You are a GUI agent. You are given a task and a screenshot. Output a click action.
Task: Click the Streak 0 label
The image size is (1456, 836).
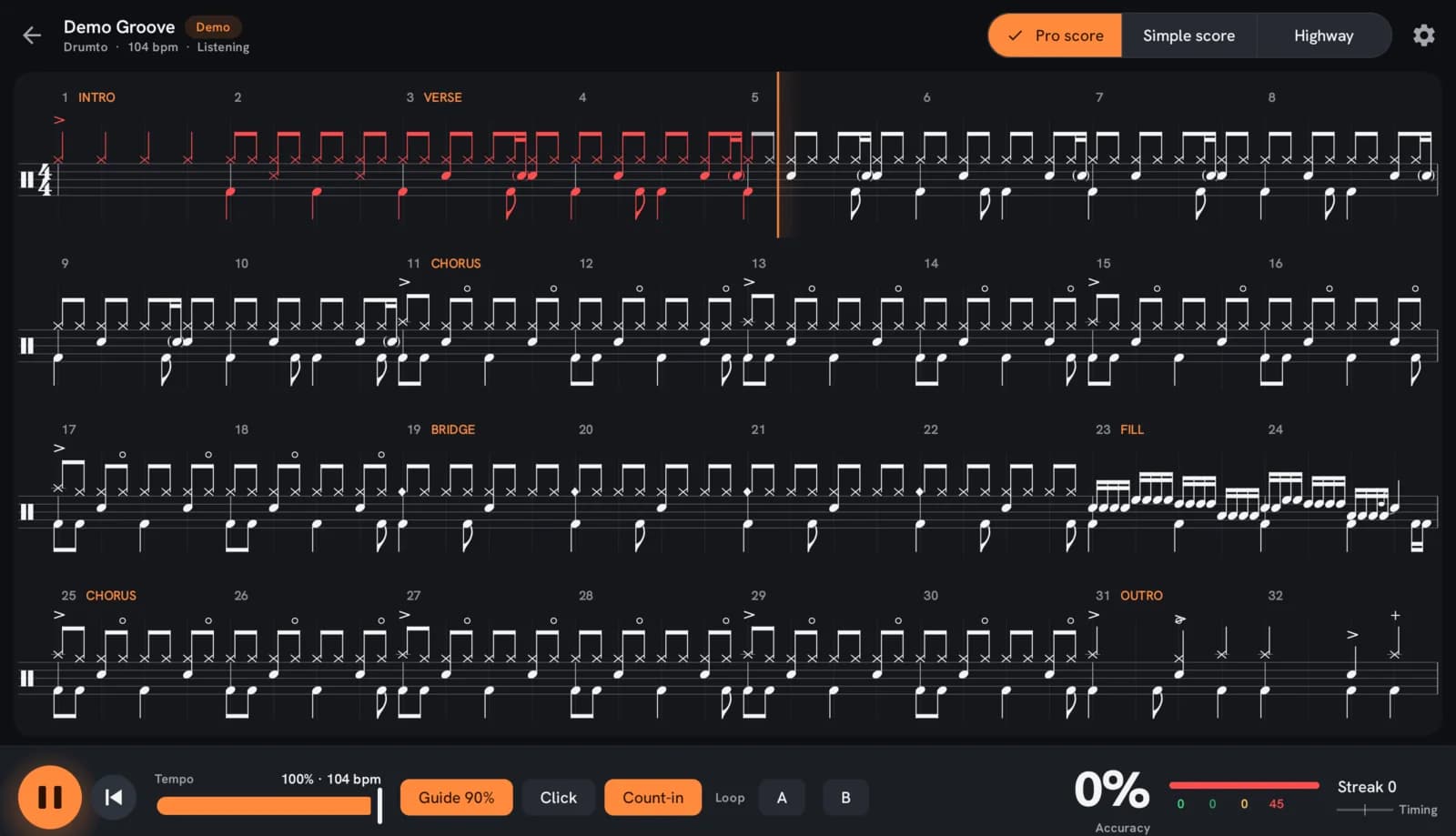(1366, 787)
